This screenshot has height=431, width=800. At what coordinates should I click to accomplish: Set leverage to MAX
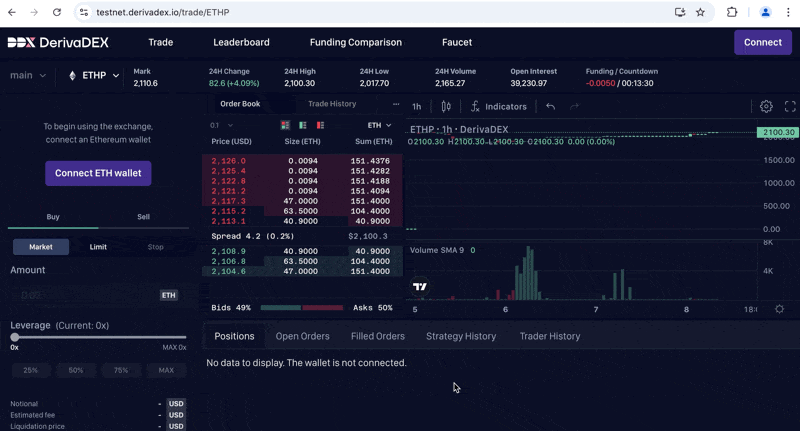pyautogui.click(x=166, y=370)
